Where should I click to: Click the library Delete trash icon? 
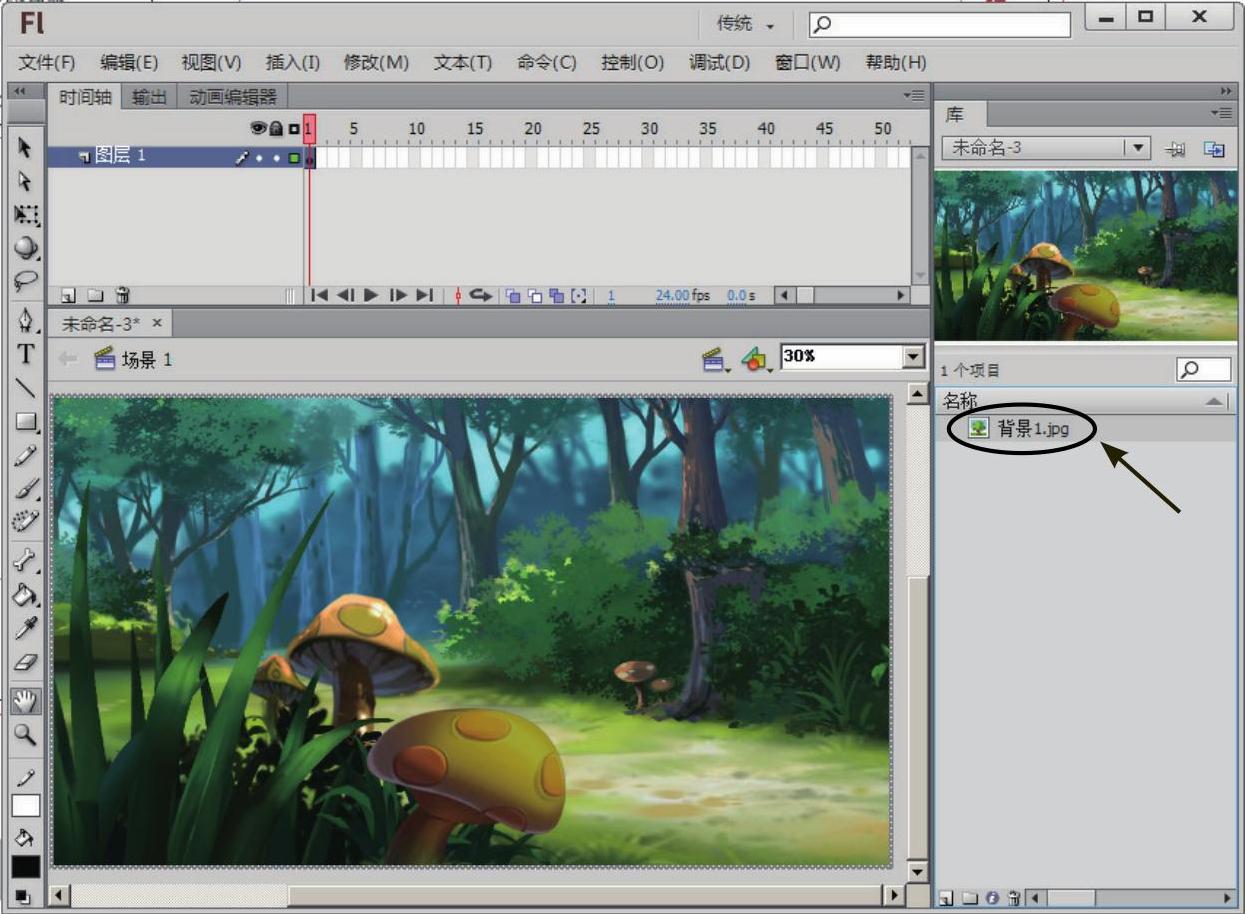click(1013, 898)
